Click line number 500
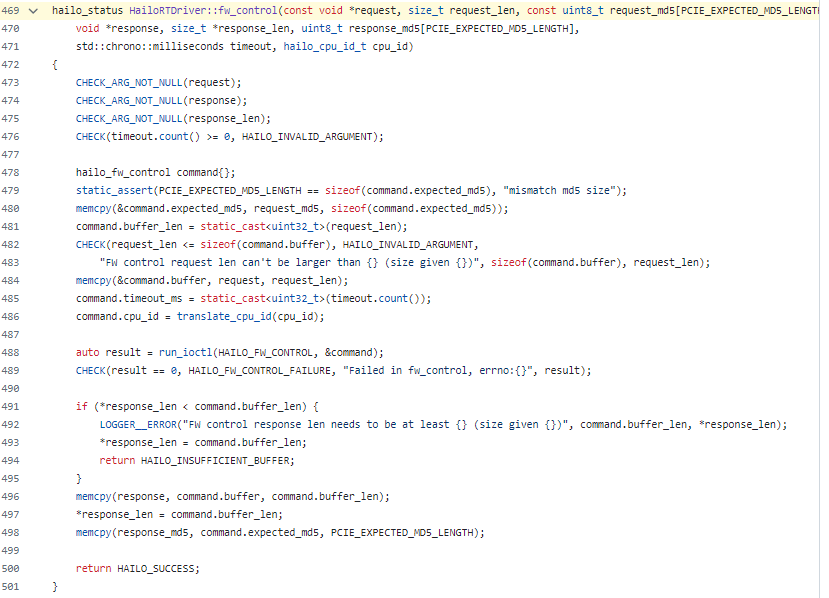 tap(12, 568)
